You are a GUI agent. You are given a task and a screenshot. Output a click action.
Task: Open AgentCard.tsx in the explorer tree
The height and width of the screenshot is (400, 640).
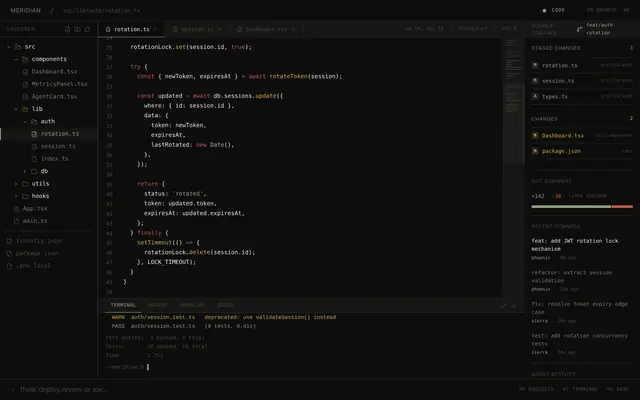coord(50,97)
